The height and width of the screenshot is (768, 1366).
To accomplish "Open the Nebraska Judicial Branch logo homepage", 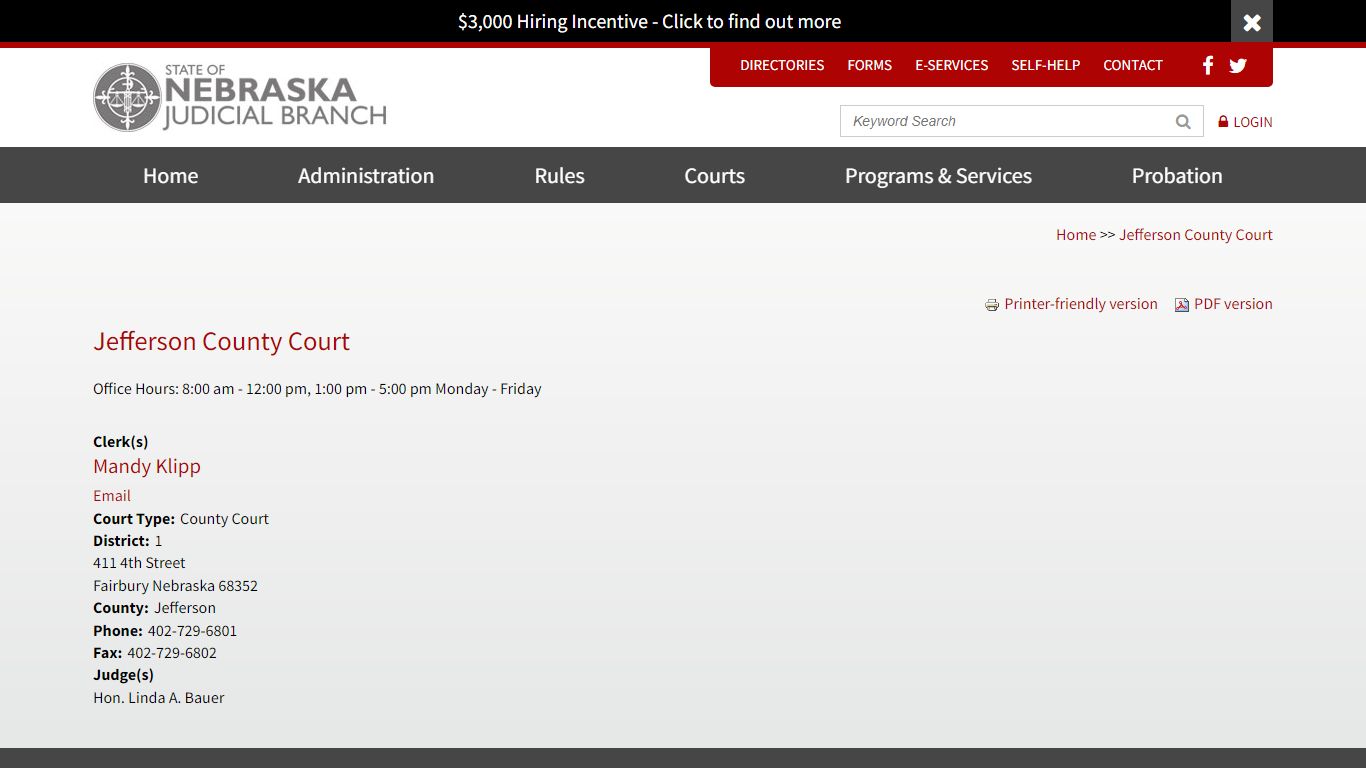I will point(240,98).
